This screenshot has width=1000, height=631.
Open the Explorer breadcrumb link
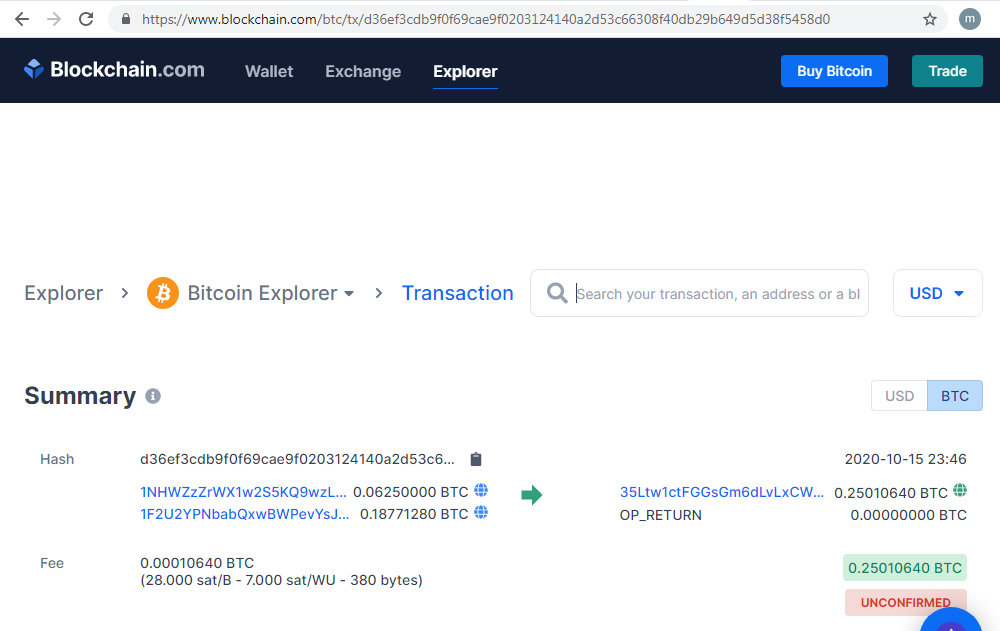coord(64,293)
